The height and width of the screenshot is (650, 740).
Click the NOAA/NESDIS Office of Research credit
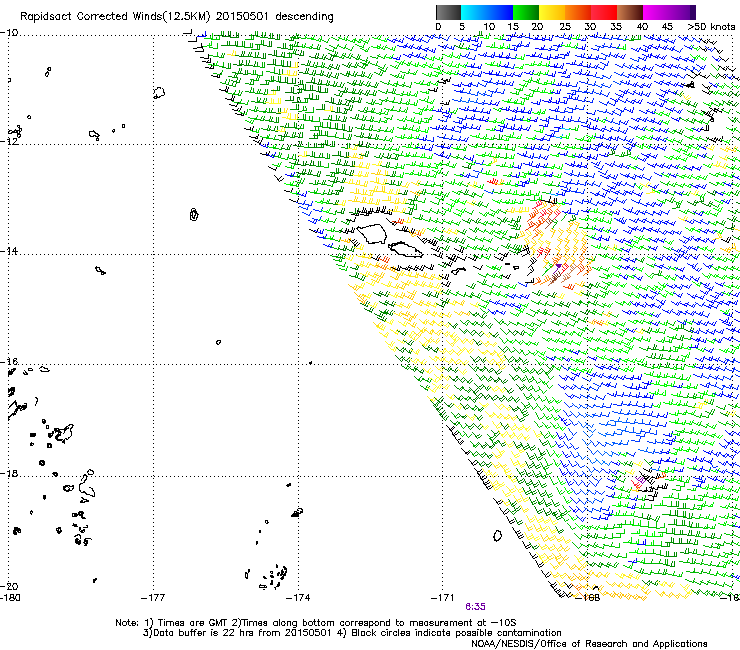pyautogui.click(x=589, y=644)
